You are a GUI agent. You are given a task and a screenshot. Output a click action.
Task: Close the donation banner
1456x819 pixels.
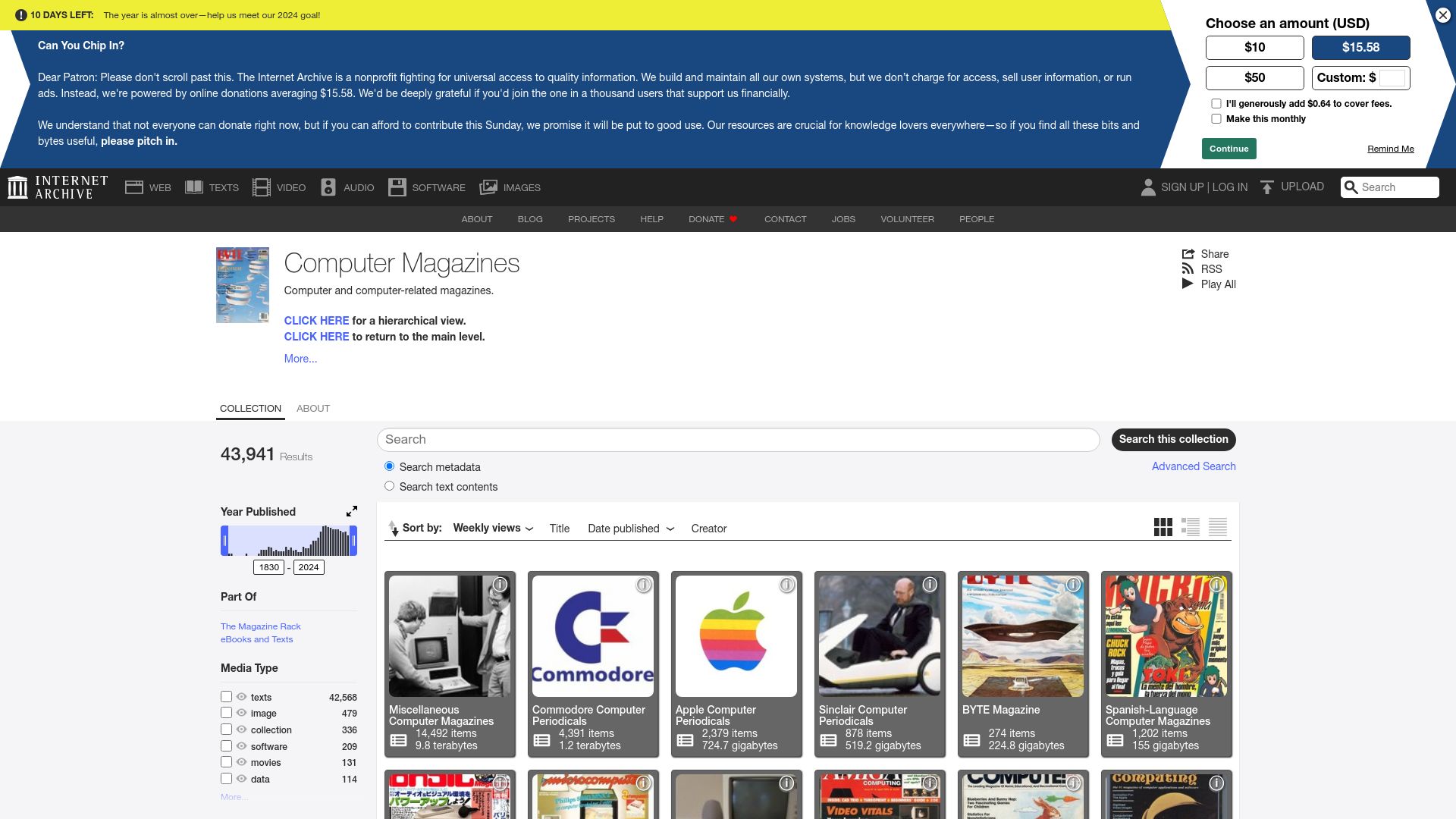[x=1443, y=15]
